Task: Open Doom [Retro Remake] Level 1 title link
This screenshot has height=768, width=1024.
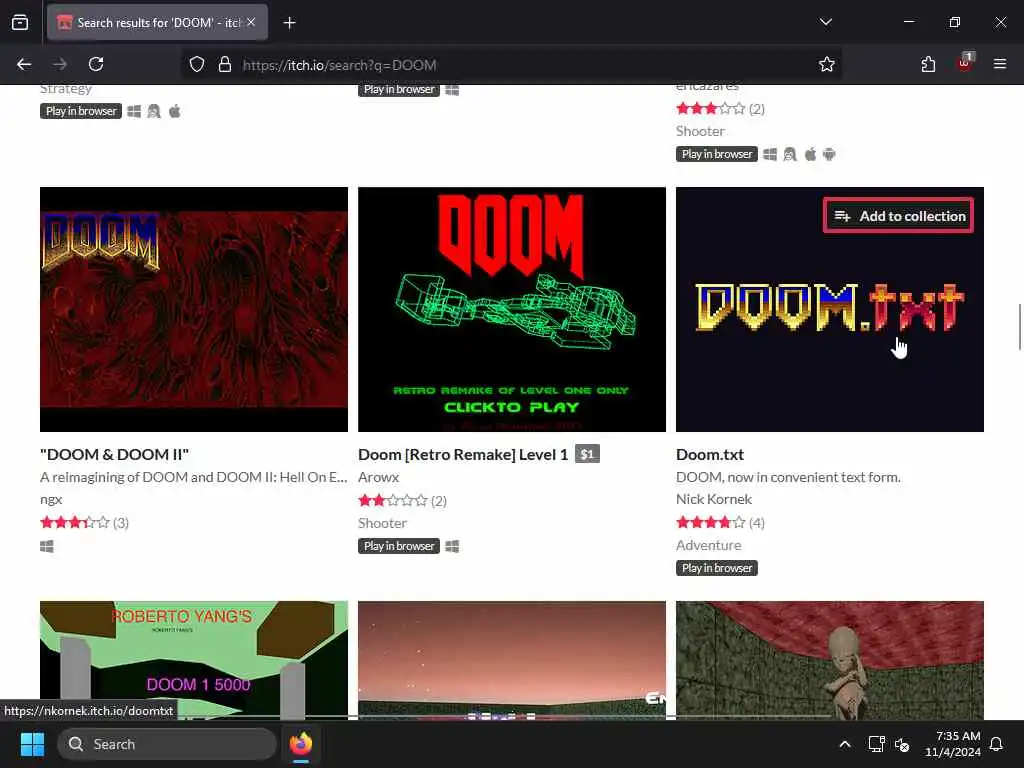Action: pos(463,455)
